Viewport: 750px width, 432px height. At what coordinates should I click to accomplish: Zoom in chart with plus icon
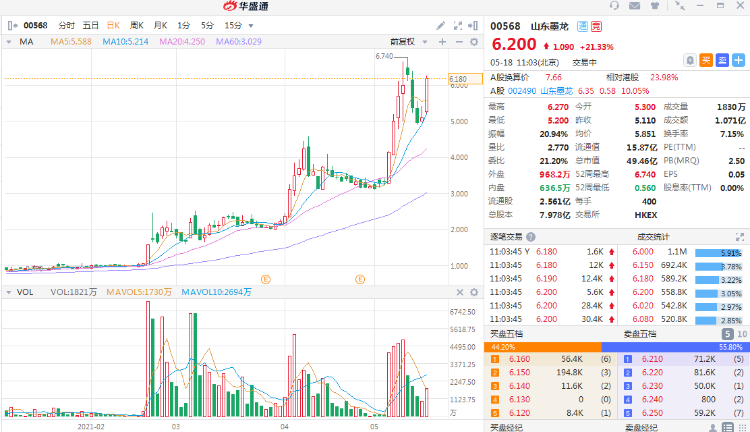(442, 42)
